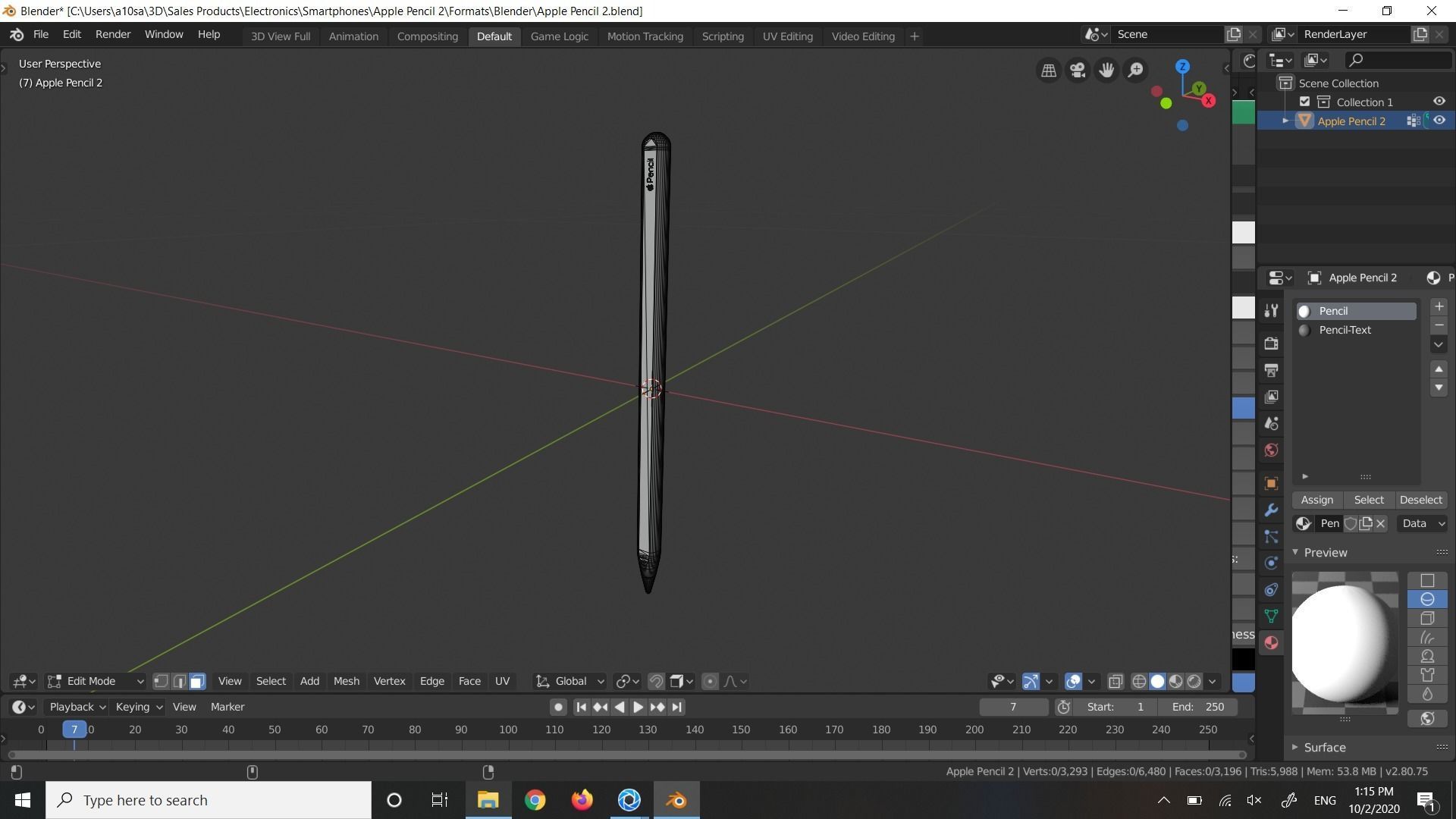Open Output properties tab

tap(1271, 370)
